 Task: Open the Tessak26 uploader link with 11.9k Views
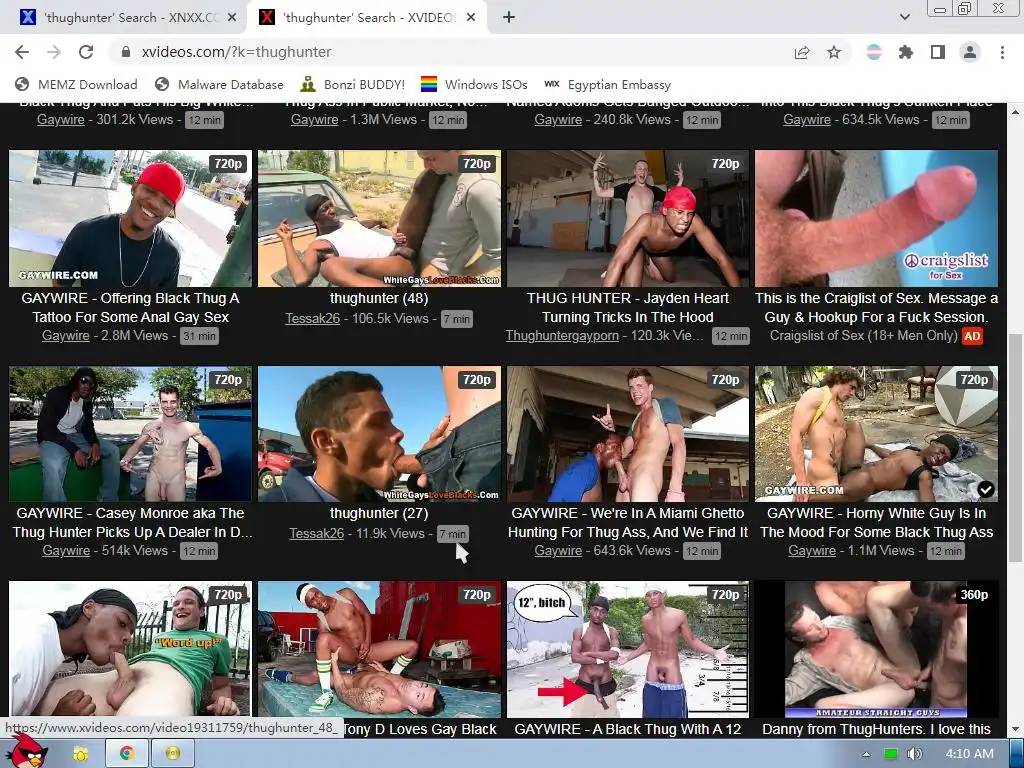coord(317,534)
